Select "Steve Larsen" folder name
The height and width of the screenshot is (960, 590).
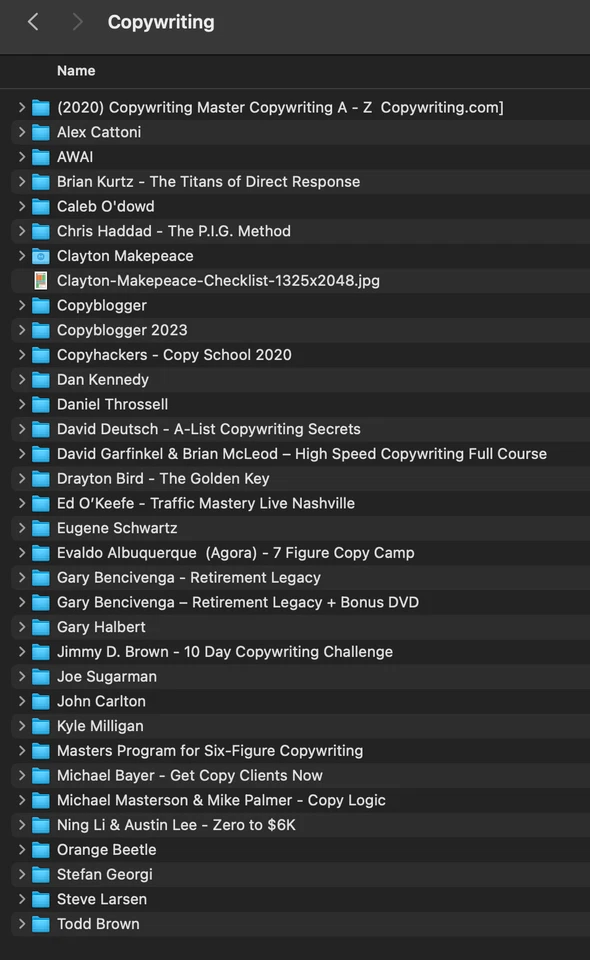[102, 899]
